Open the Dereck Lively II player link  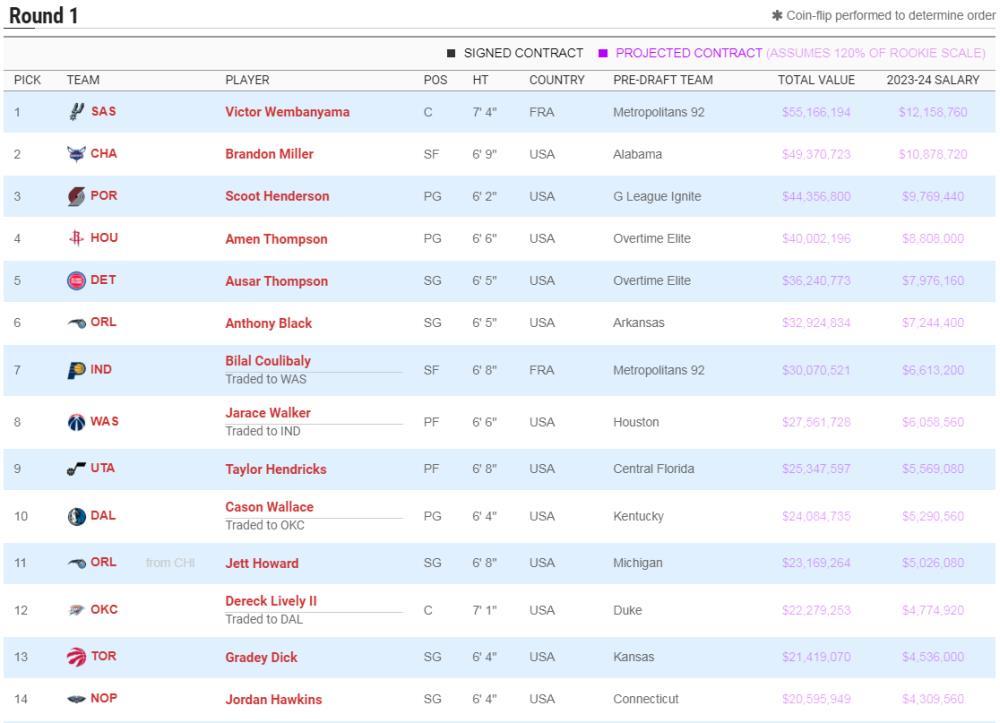(x=271, y=601)
